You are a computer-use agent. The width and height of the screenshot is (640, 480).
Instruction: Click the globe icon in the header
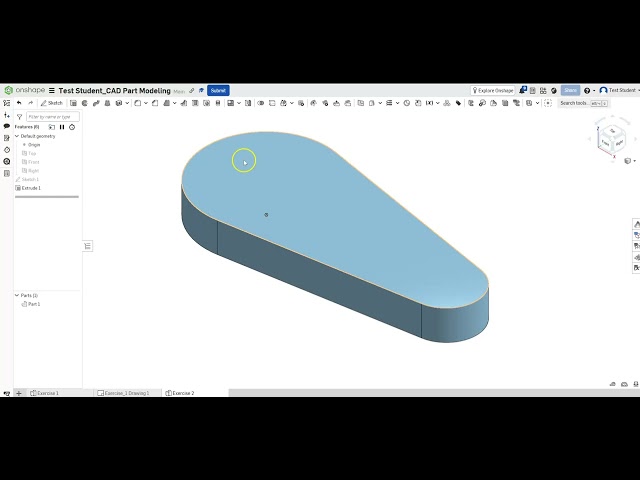[553, 90]
